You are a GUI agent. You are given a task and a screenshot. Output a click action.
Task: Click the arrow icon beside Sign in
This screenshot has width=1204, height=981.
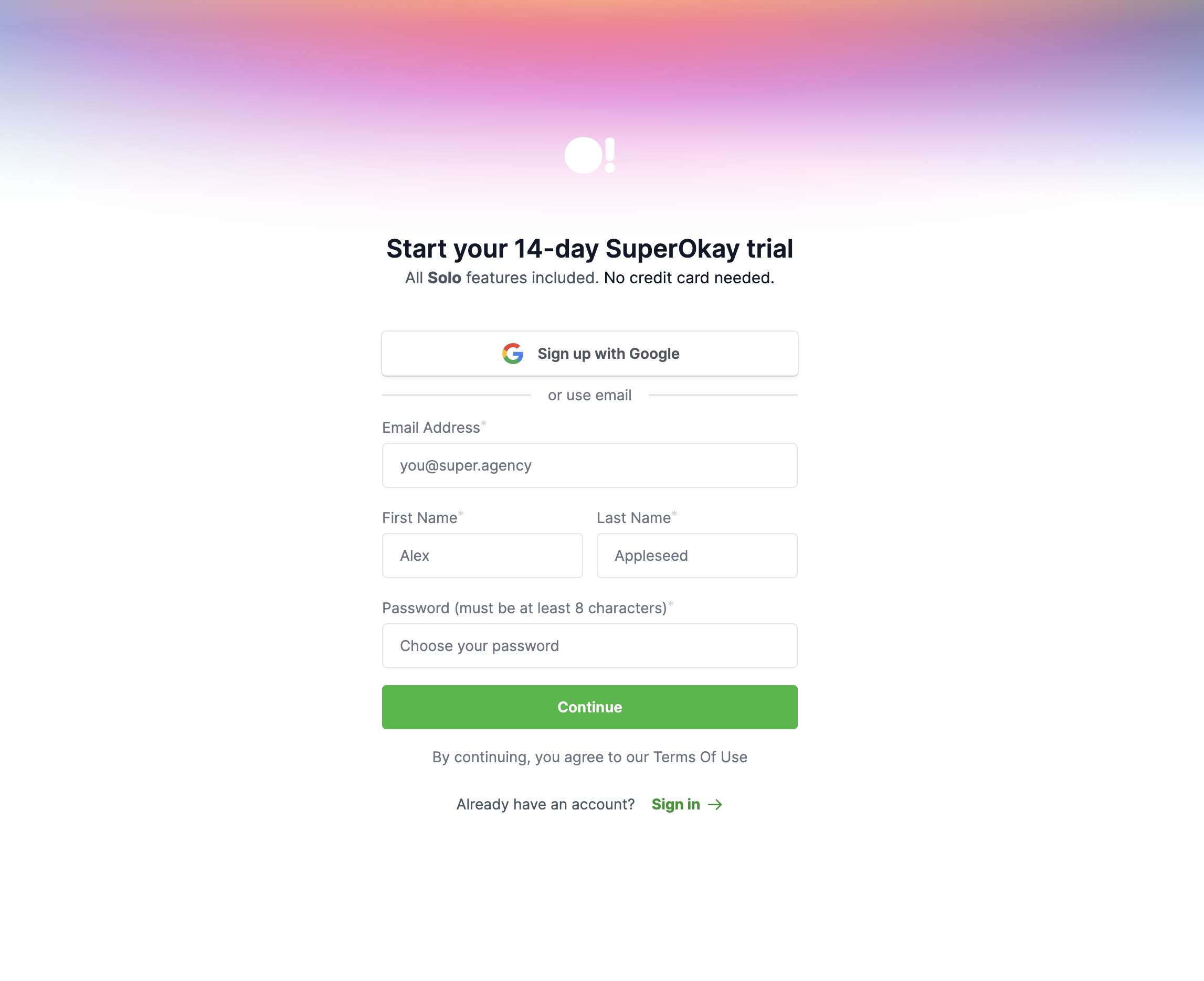pos(715,804)
